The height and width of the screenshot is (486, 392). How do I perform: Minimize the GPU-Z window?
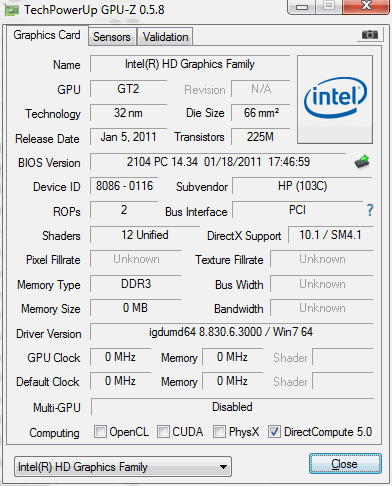(302, 7)
